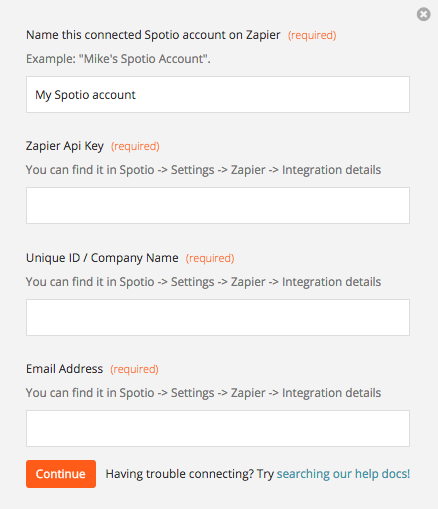Select the 'Unique ID / Company Name' label
The height and width of the screenshot is (509, 438).
pos(102,258)
